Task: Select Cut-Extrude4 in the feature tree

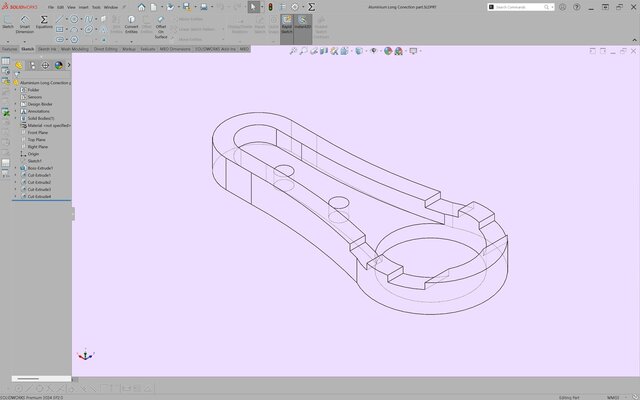Action: pyautogui.click(x=39, y=197)
